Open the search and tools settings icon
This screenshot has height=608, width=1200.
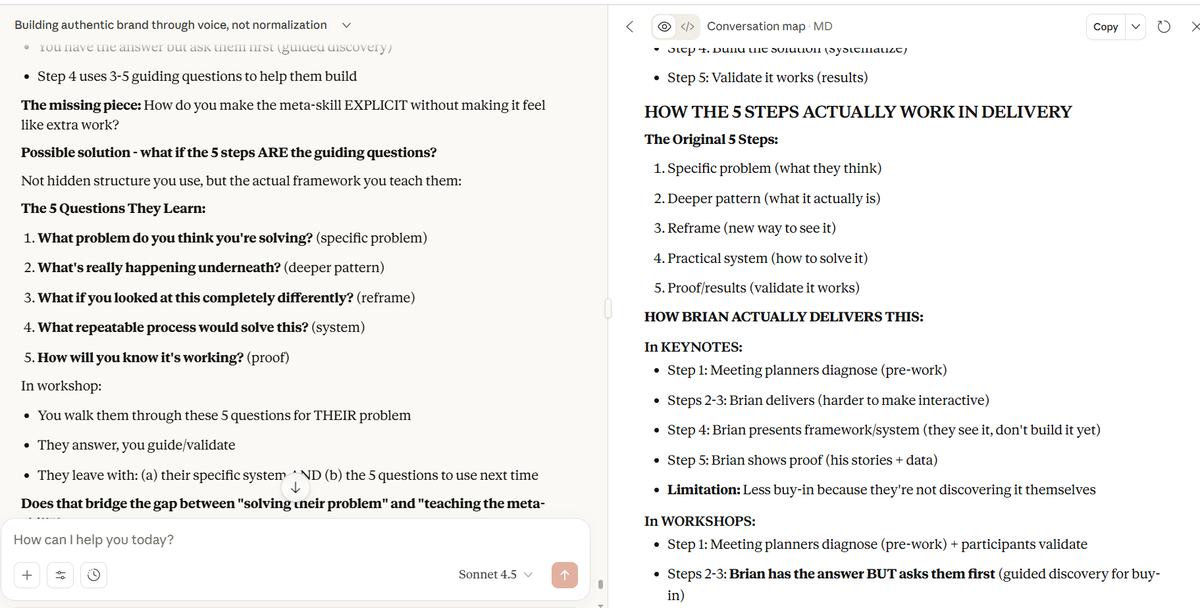point(60,575)
